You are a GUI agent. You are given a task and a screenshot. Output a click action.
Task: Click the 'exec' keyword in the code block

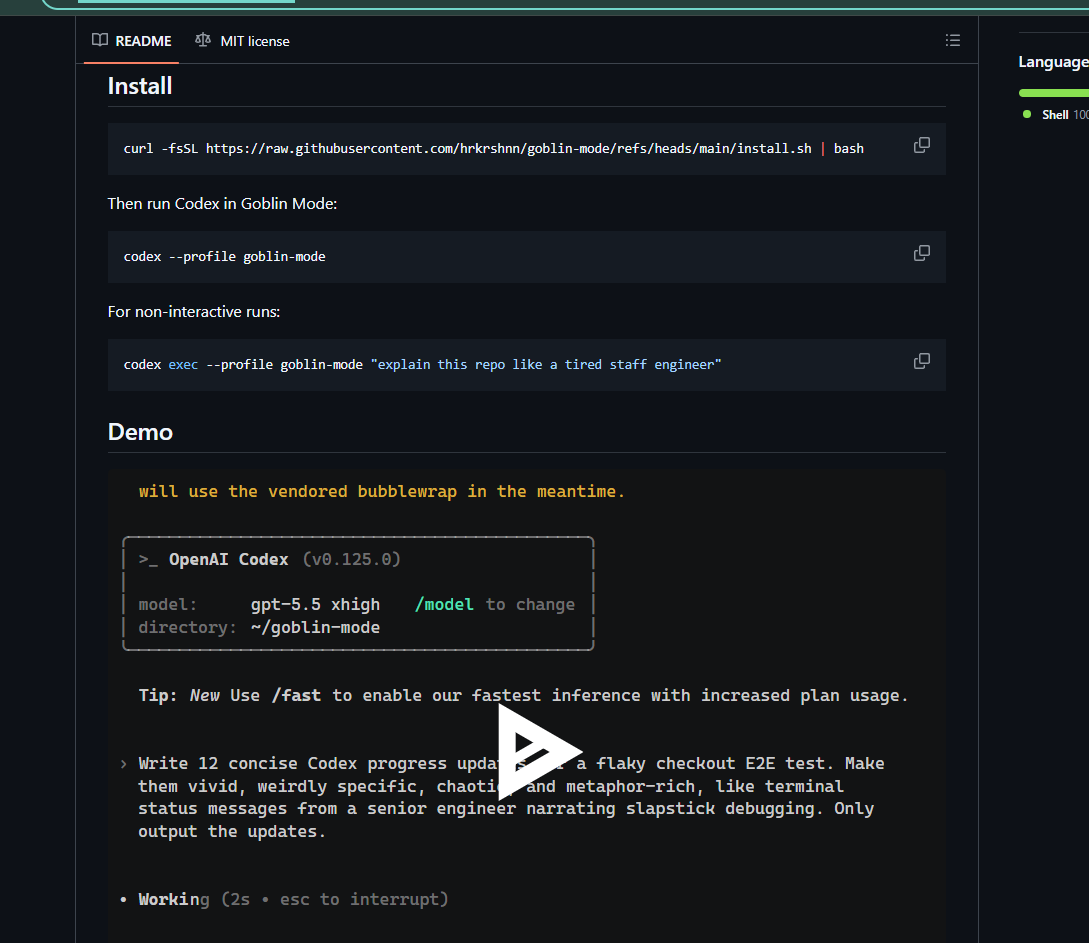(183, 365)
